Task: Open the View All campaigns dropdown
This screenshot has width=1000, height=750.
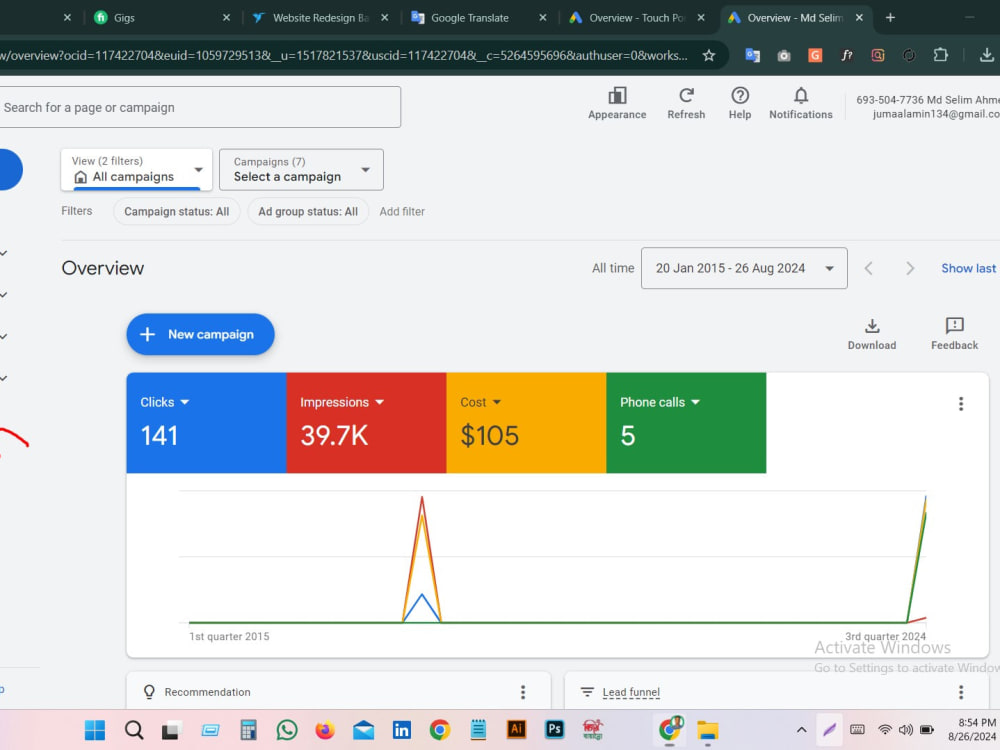Action: pos(136,170)
